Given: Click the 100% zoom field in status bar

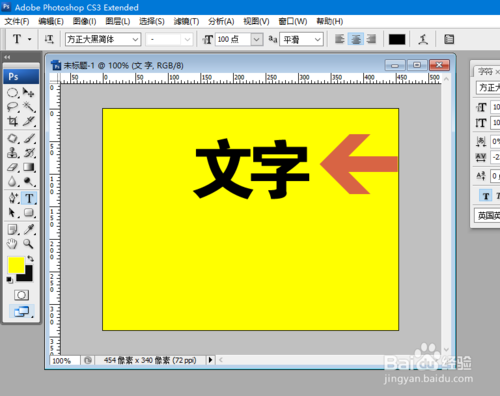Looking at the screenshot, I should point(64,360).
